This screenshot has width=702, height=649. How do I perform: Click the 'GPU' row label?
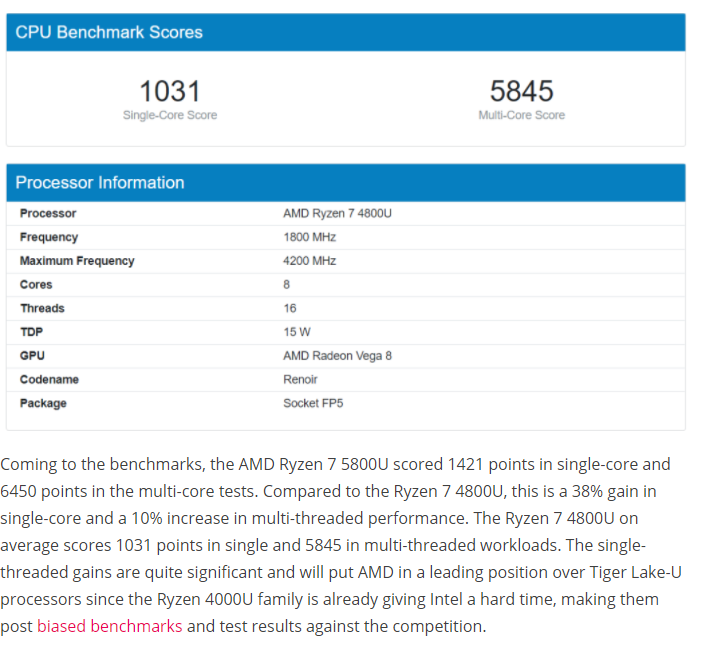[x=32, y=356]
